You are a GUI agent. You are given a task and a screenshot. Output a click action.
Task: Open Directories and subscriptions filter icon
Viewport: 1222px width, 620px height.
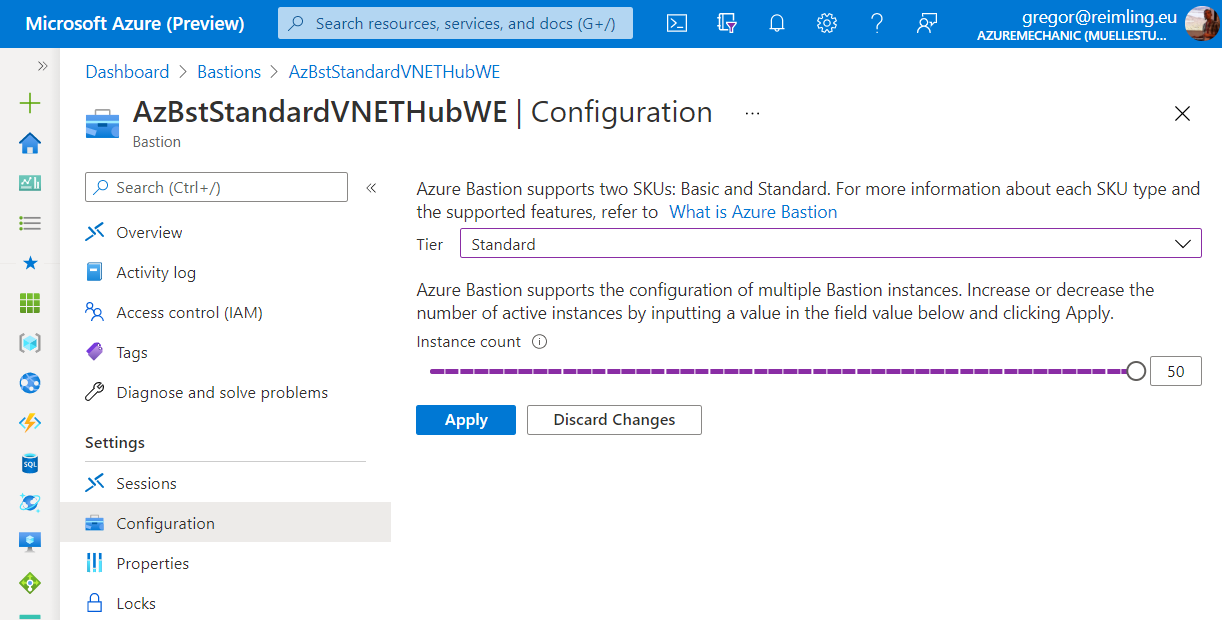pos(727,23)
